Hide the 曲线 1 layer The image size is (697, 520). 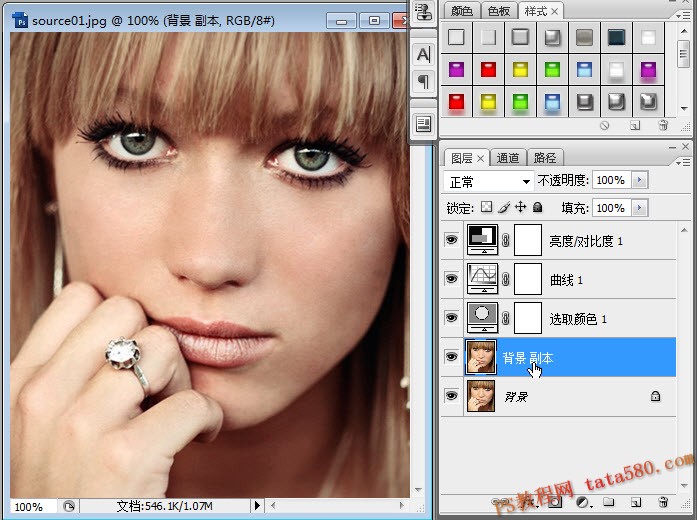click(x=452, y=279)
